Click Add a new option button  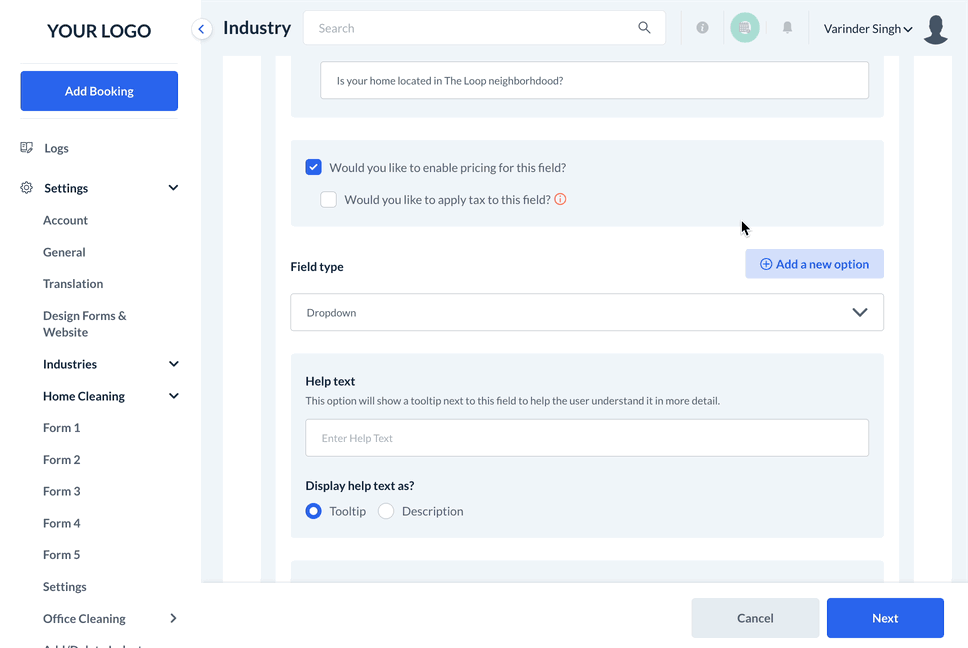point(814,264)
